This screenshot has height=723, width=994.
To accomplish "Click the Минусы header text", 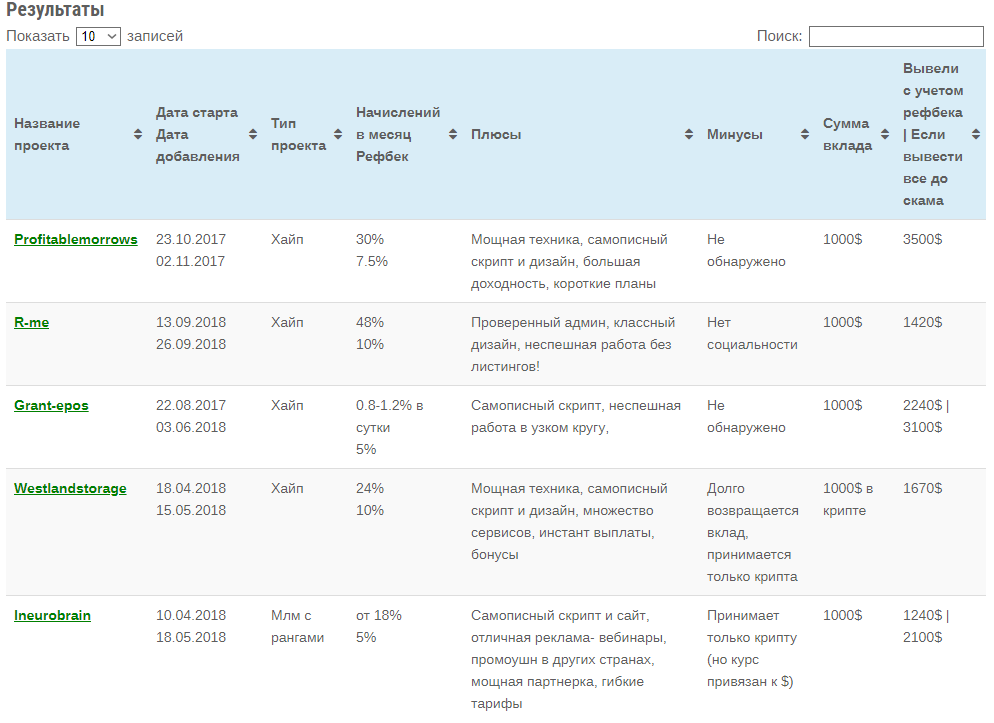I will [x=735, y=134].
